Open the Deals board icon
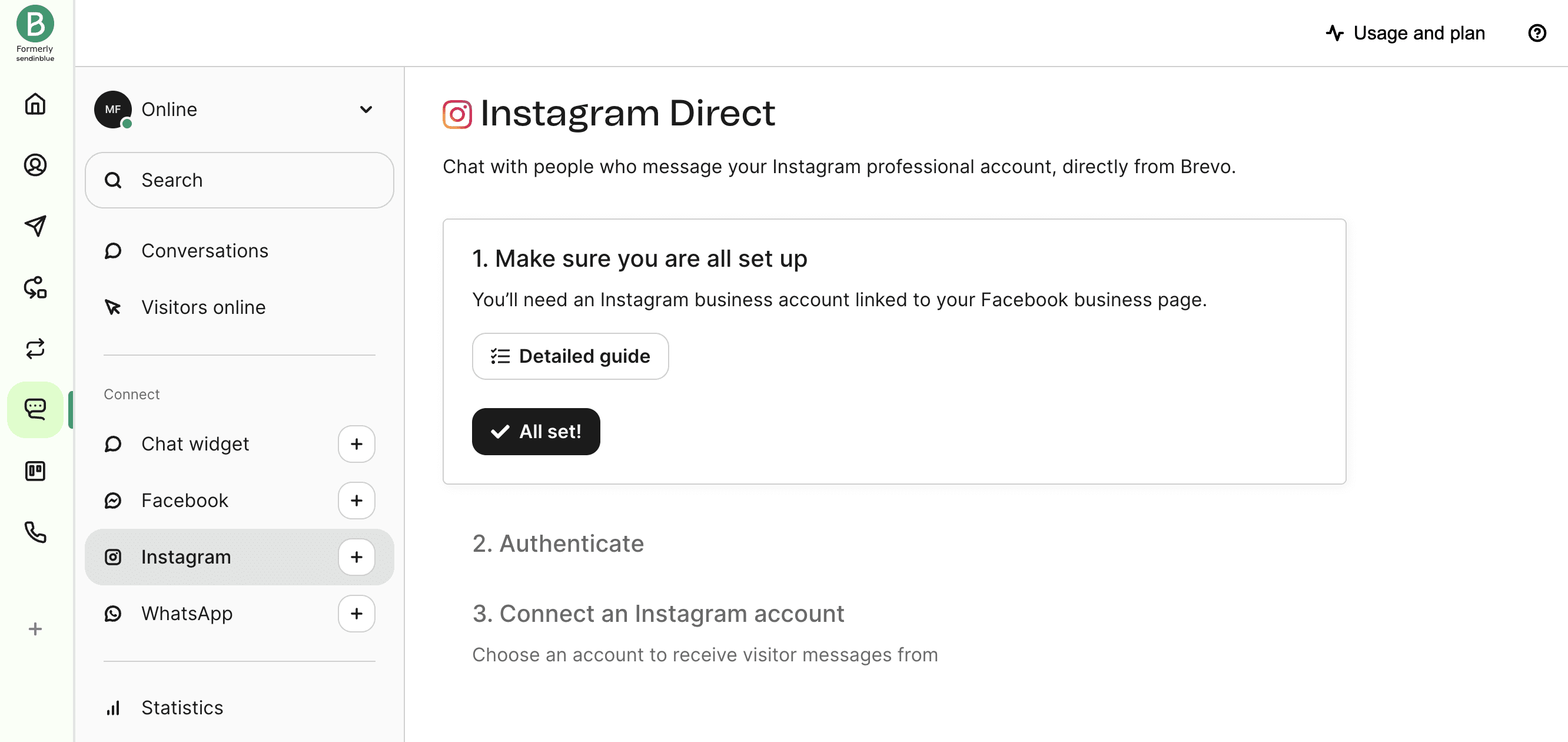1568x742 pixels. [x=35, y=471]
